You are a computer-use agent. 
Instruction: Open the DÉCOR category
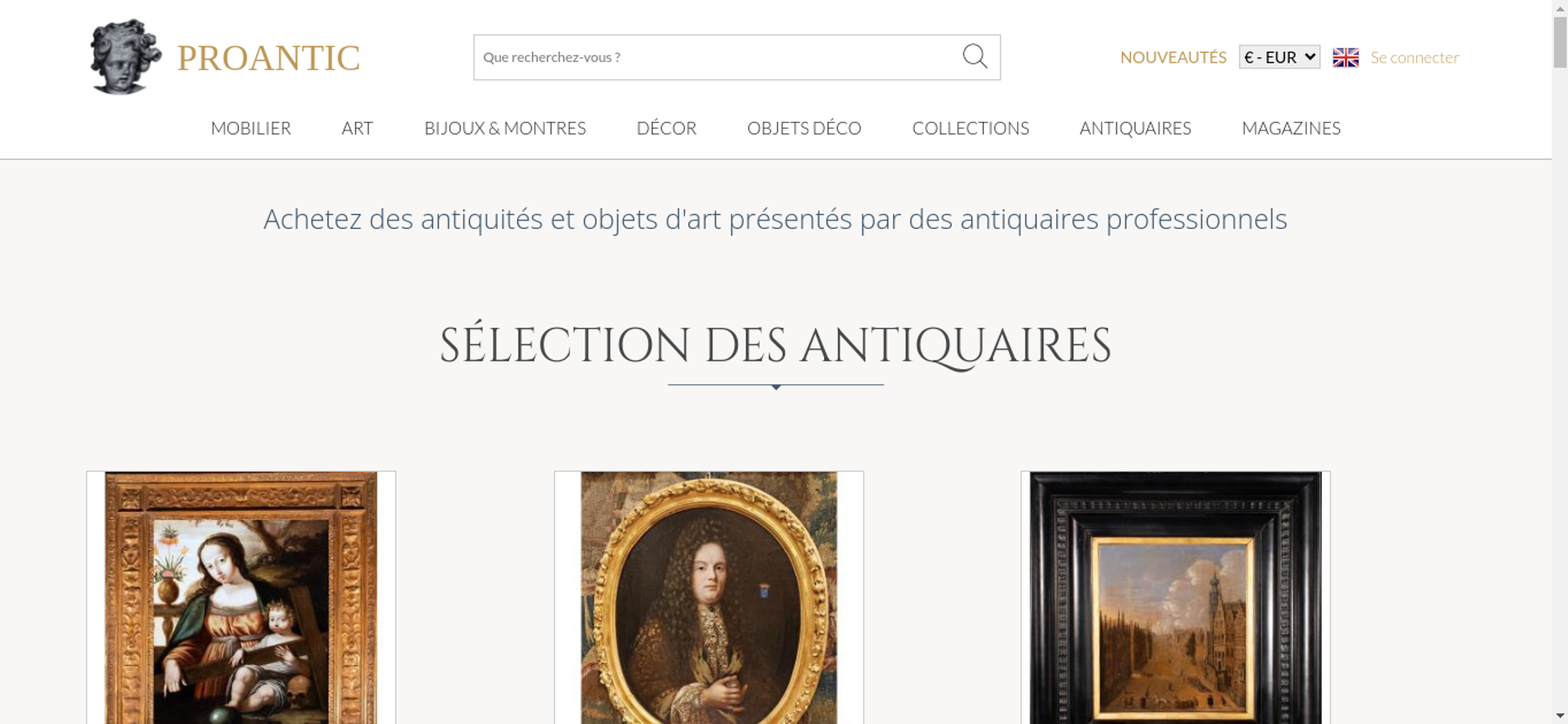click(x=666, y=128)
